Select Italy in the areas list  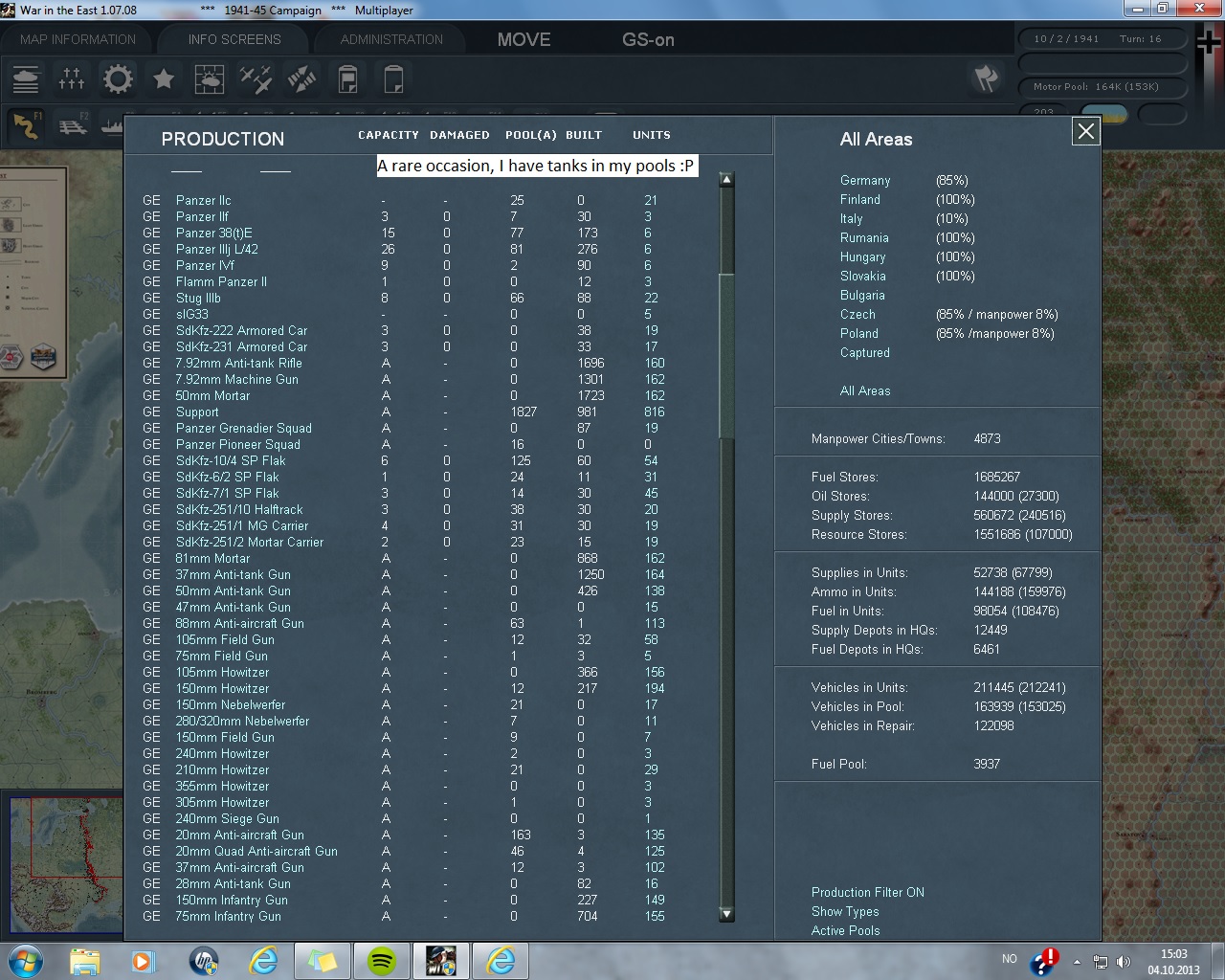[x=852, y=218]
